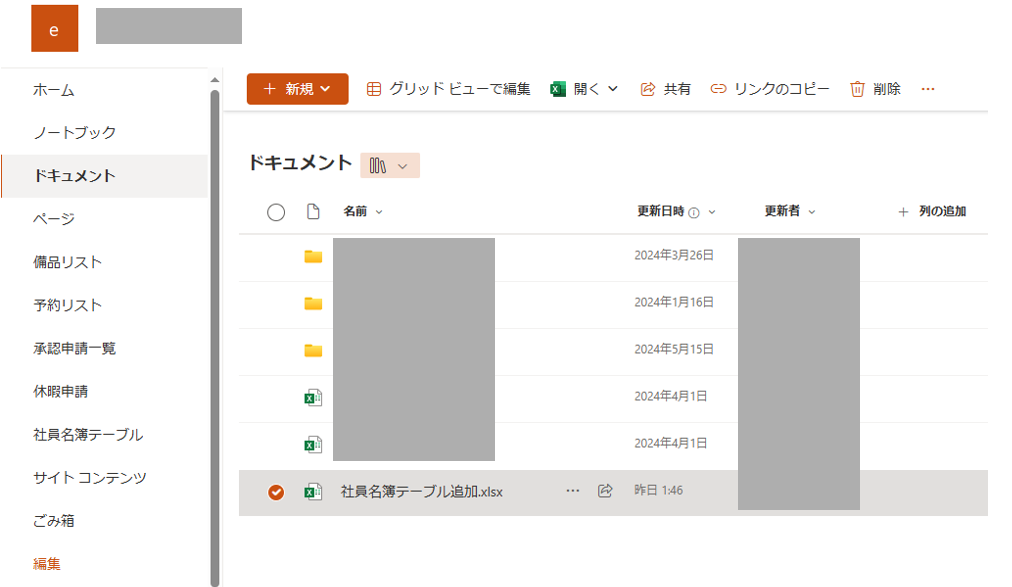
Task: Click the orange 'e' site logo
Action: pos(54,28)
